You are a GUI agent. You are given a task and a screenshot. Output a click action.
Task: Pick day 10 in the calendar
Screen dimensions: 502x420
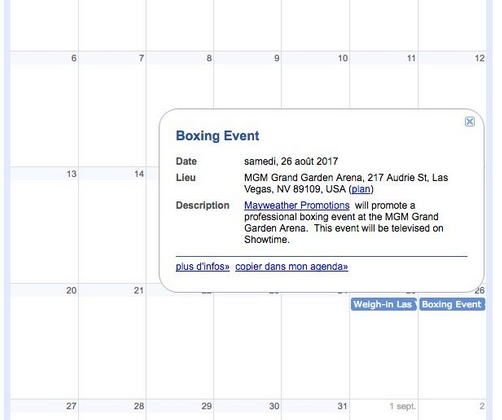[x=343, y=58]
